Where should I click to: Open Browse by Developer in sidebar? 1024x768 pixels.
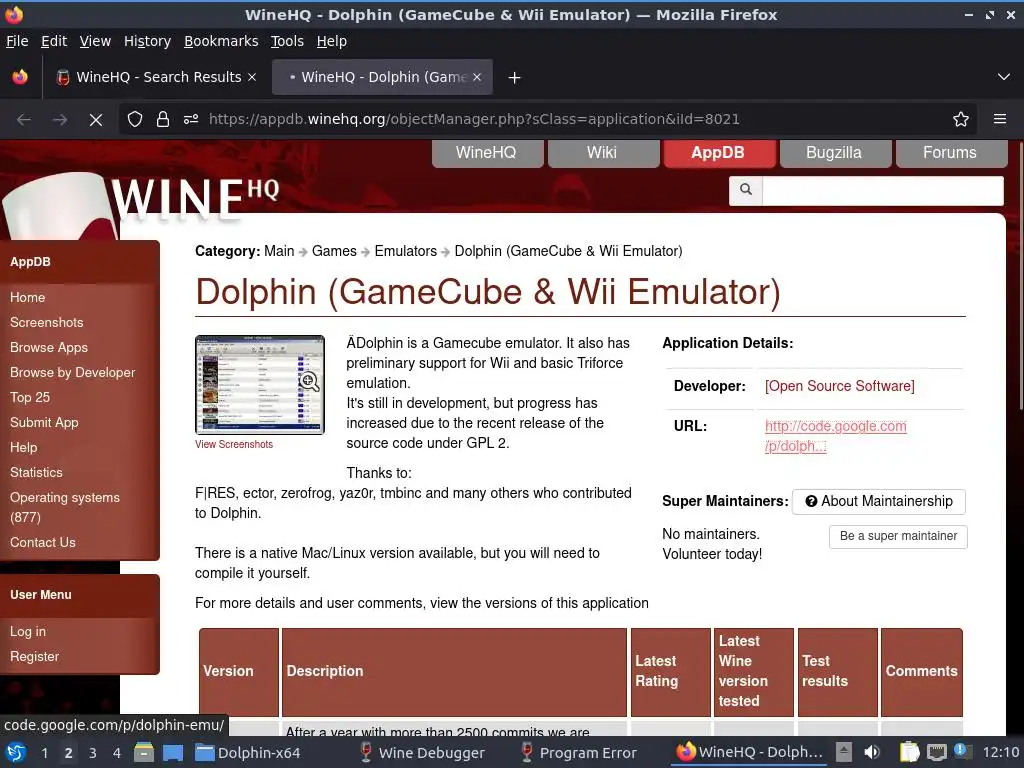[x=72, y=373]
